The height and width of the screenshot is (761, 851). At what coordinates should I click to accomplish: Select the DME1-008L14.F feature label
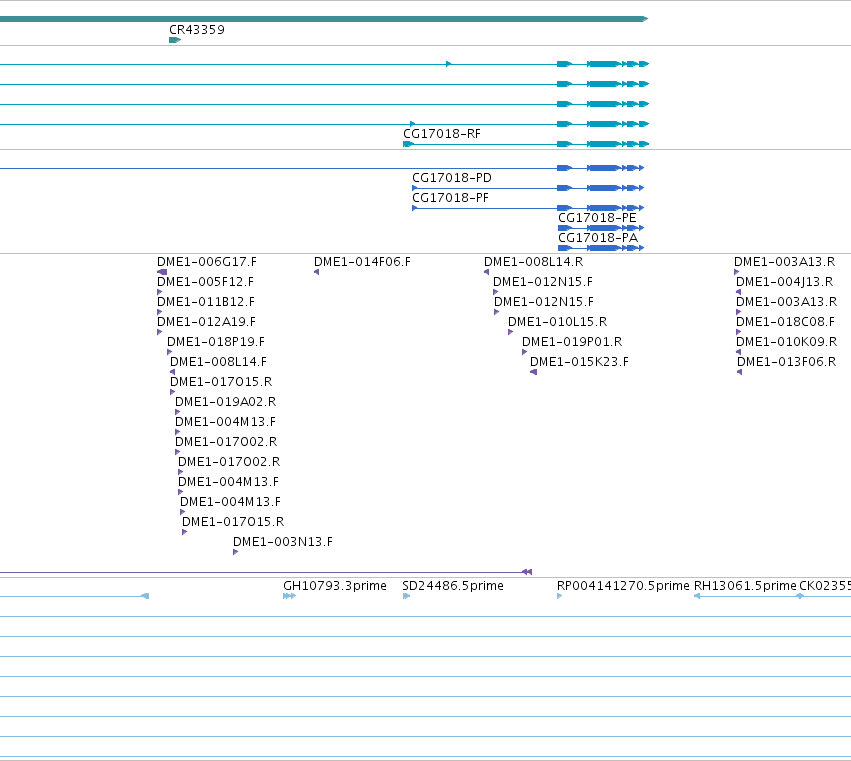click(218, 362)
